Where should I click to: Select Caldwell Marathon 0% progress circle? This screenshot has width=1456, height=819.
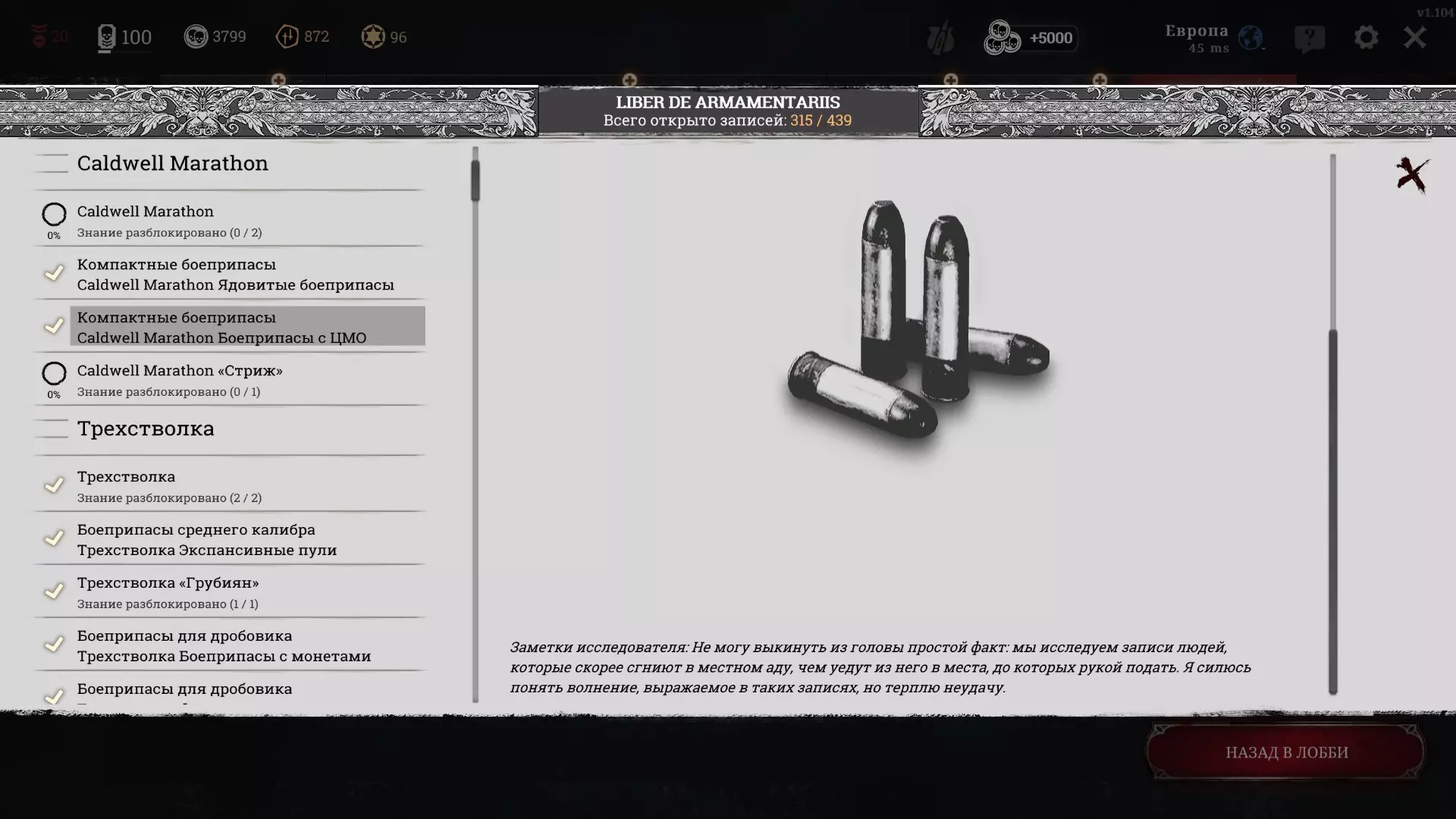point(54,215)
